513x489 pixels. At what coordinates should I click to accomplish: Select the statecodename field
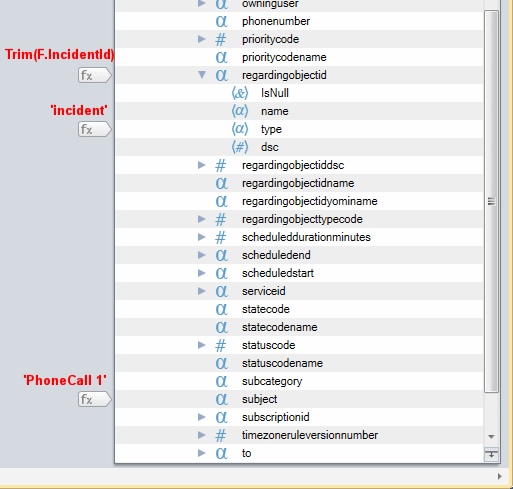tap(299, 327)
